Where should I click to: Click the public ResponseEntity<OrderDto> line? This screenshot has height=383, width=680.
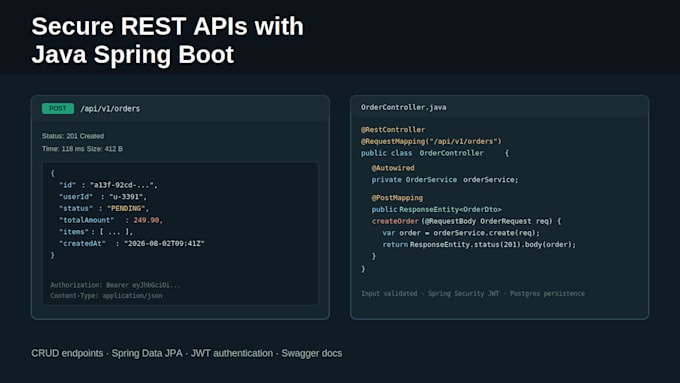click(x=437, y=210)
